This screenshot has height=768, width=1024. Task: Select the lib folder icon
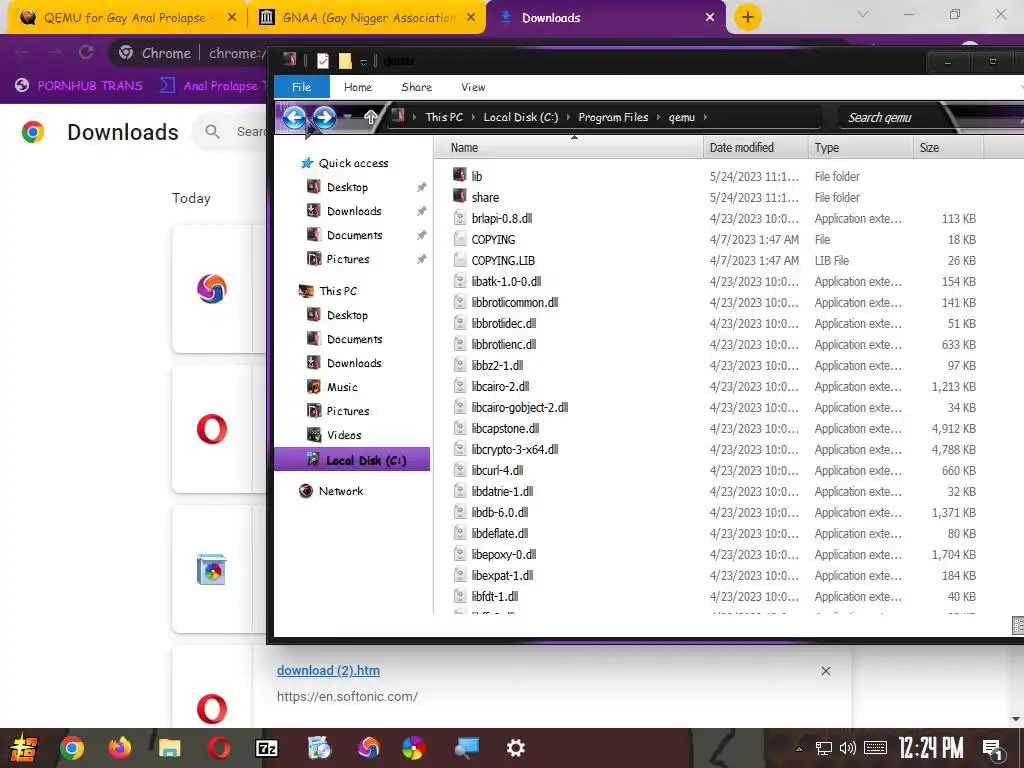coord(460,175)
